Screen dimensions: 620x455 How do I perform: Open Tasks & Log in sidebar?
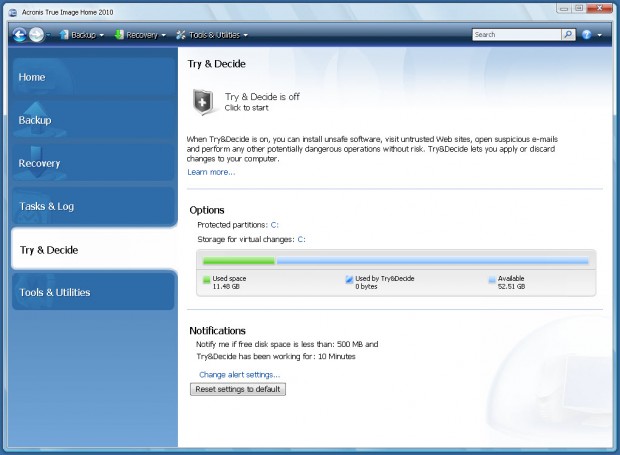93,206
